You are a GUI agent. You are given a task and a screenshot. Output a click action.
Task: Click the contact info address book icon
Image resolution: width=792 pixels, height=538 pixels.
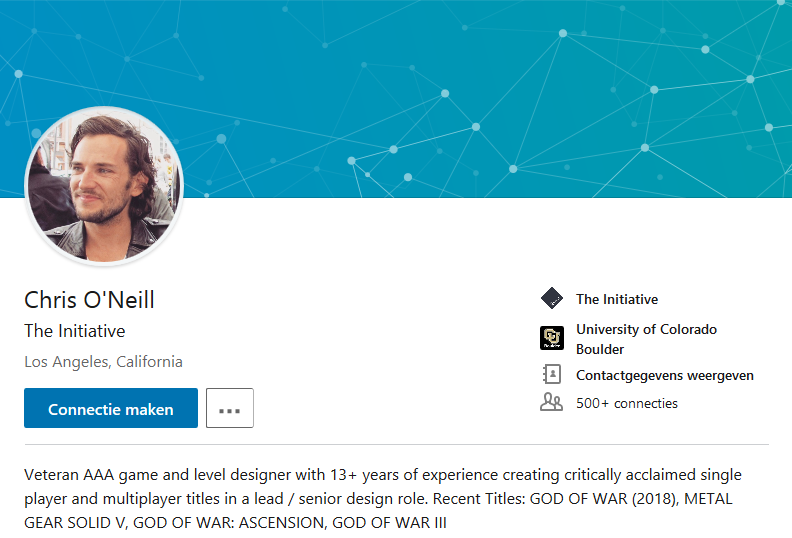[552, 374]
